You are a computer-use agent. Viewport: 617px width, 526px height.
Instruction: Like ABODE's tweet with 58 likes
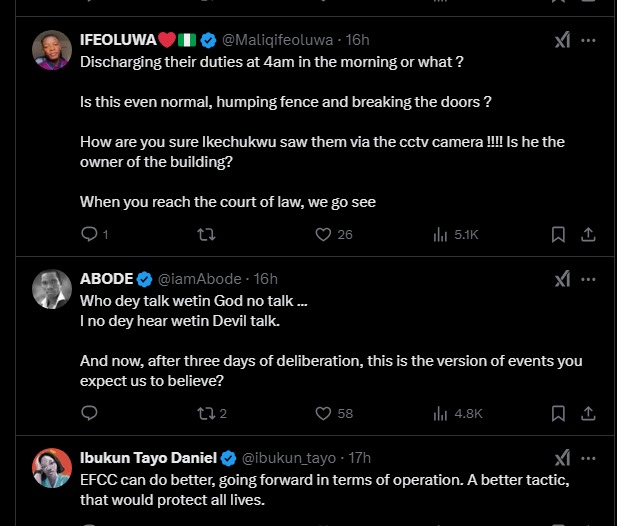(323, 413)
